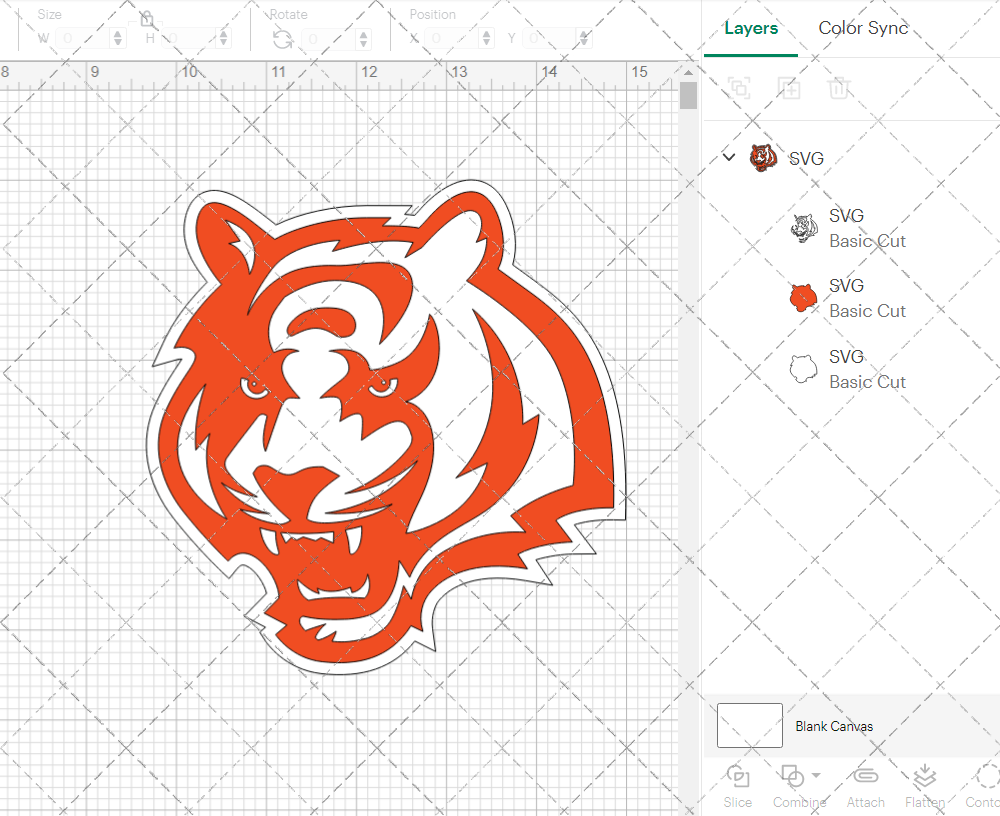
Task: Click the Delete layer trash icon
Action: 839,88
